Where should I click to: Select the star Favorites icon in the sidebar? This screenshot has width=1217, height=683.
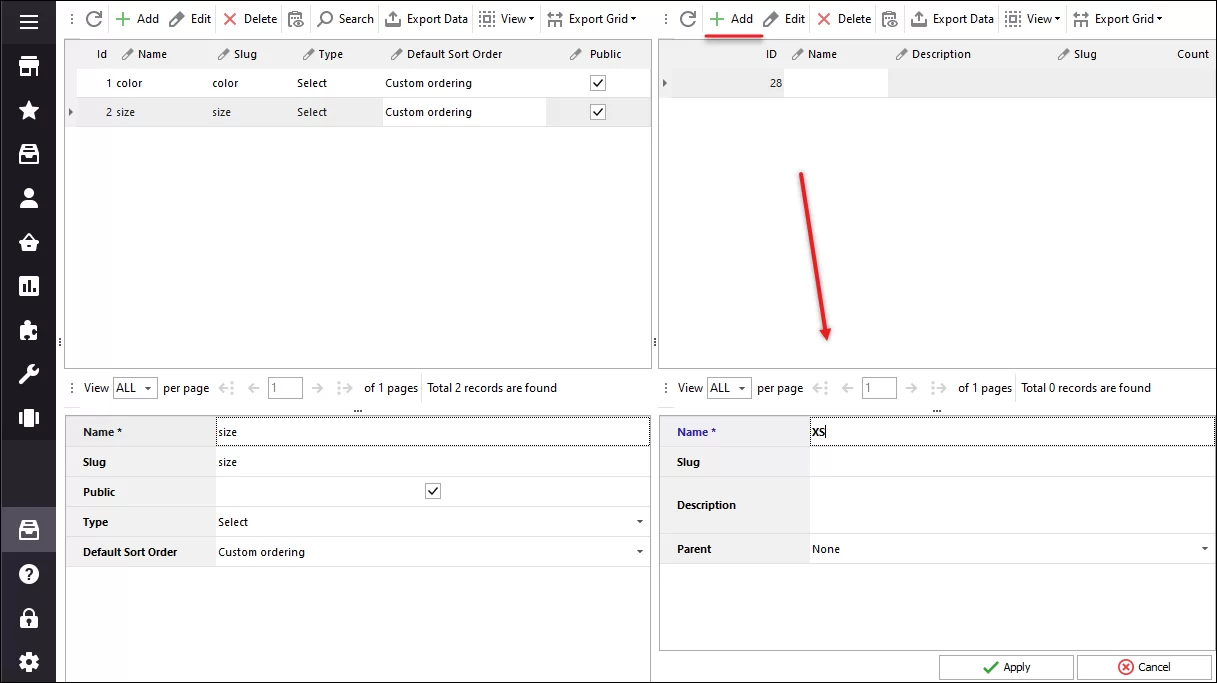(x=27, y=110)
